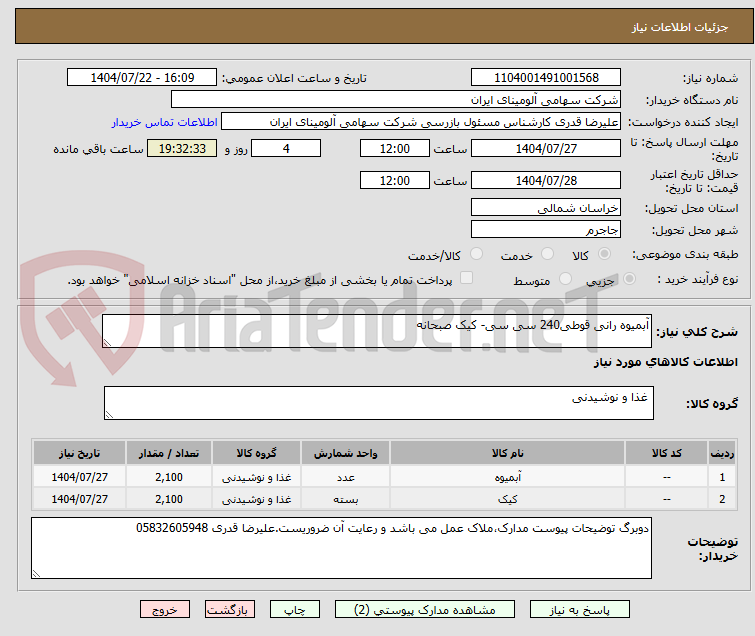
Task: Click the buyer organization name field
Action: pyautogui.click(x=396, y=100)
